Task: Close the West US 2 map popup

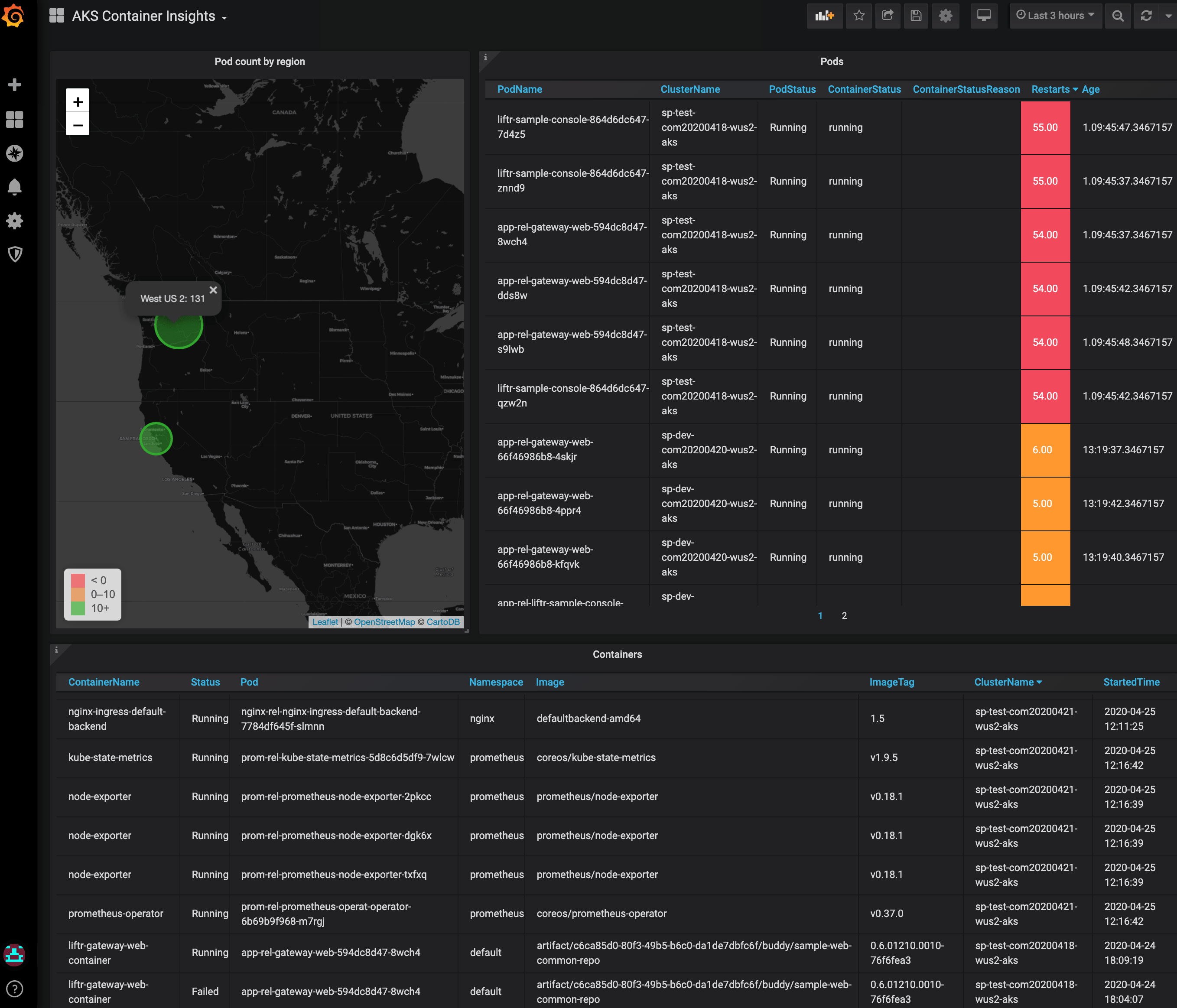Action: click(x=213, y=290)
